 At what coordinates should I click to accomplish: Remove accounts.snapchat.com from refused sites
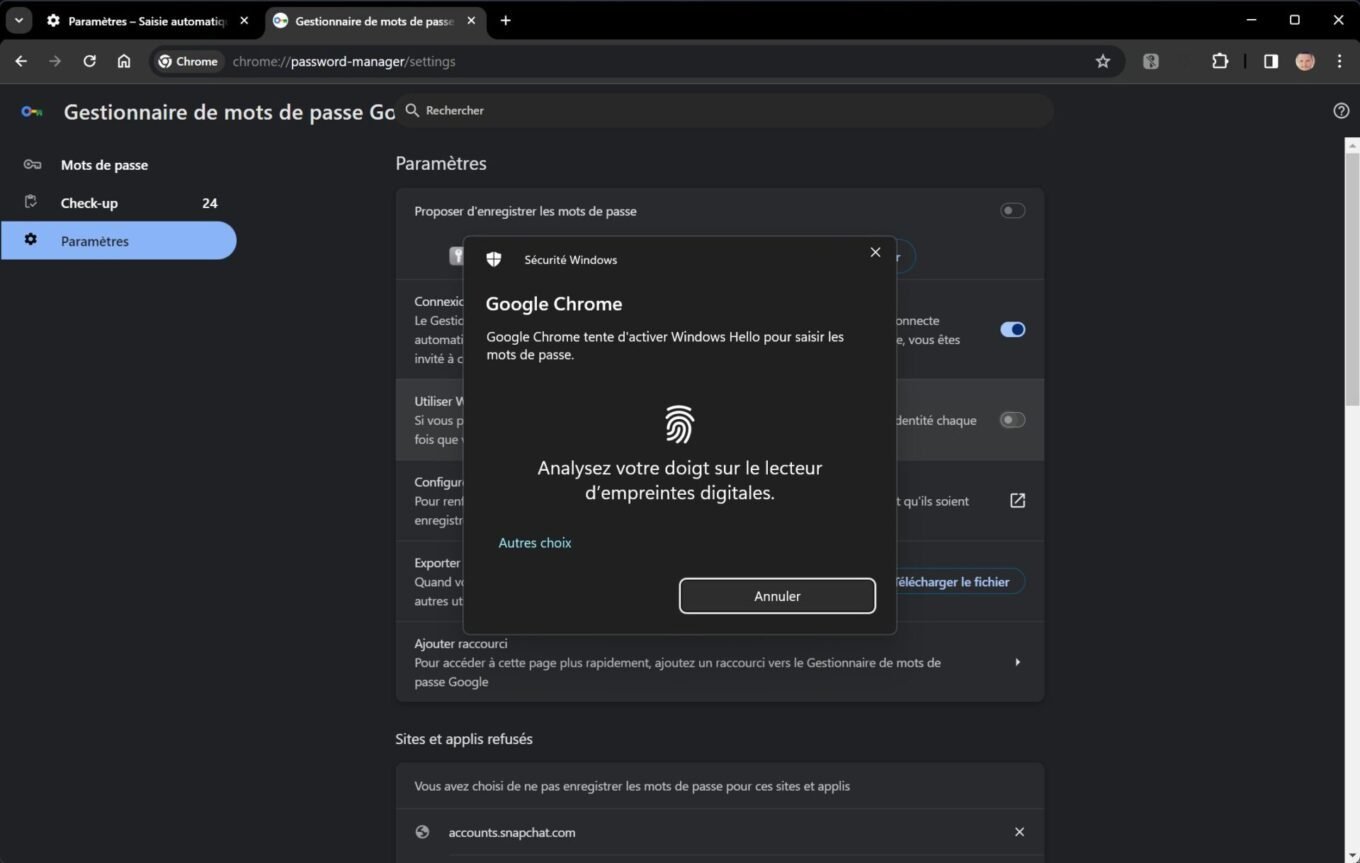point(1019,832)
